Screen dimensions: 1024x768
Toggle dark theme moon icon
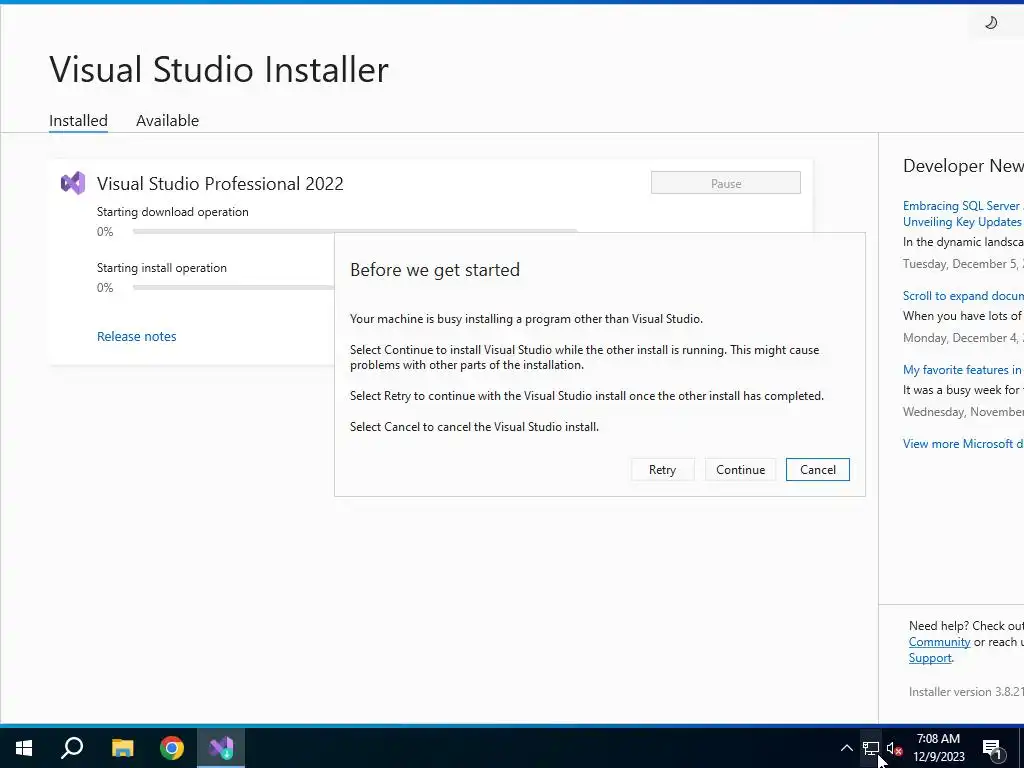tap(991, 23)
